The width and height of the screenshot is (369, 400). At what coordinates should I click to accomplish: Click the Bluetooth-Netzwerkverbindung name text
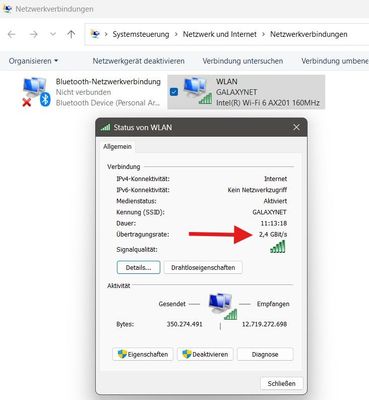coord(108,82)
